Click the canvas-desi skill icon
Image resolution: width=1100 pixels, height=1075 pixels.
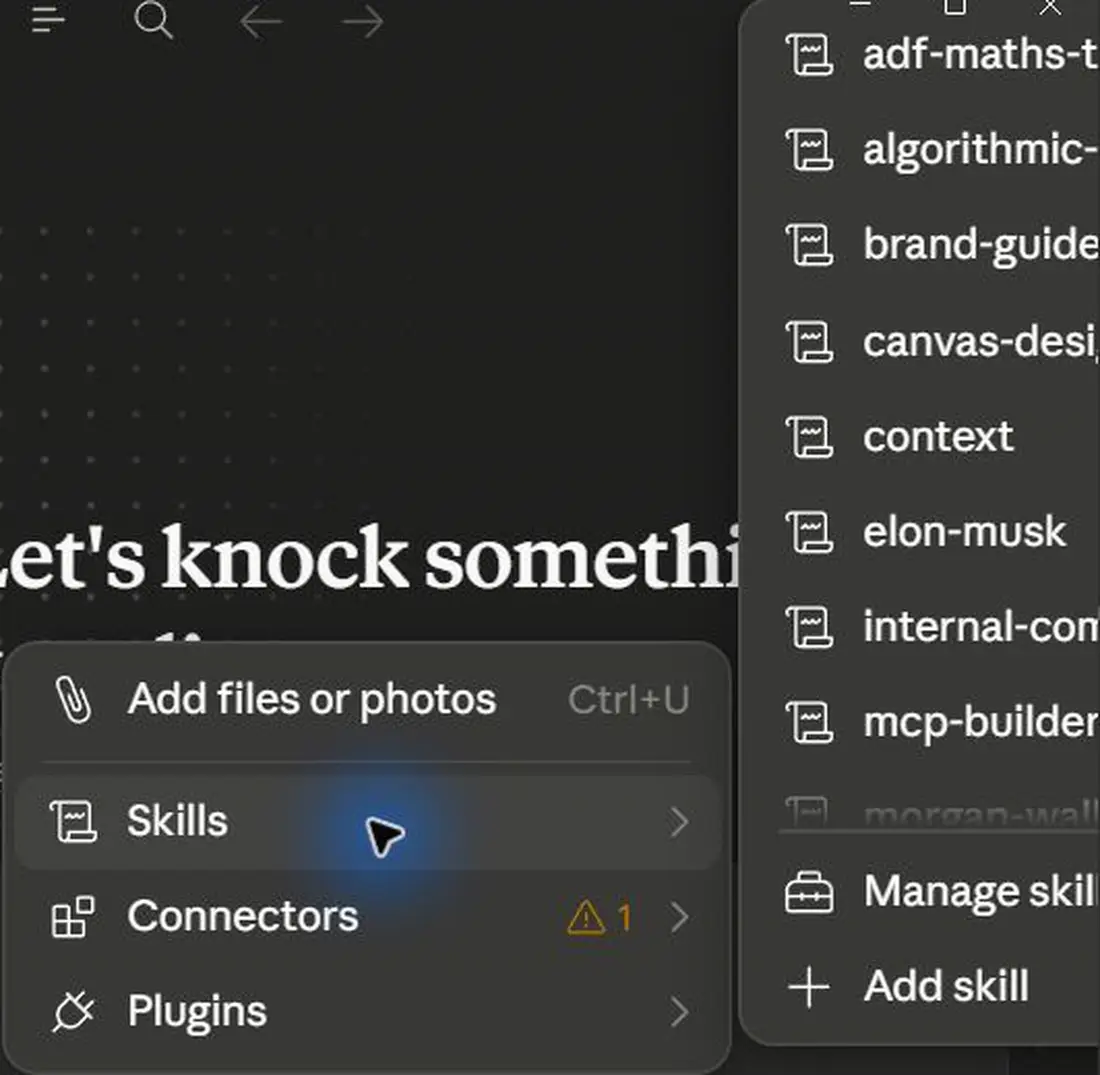coord(810,342)
